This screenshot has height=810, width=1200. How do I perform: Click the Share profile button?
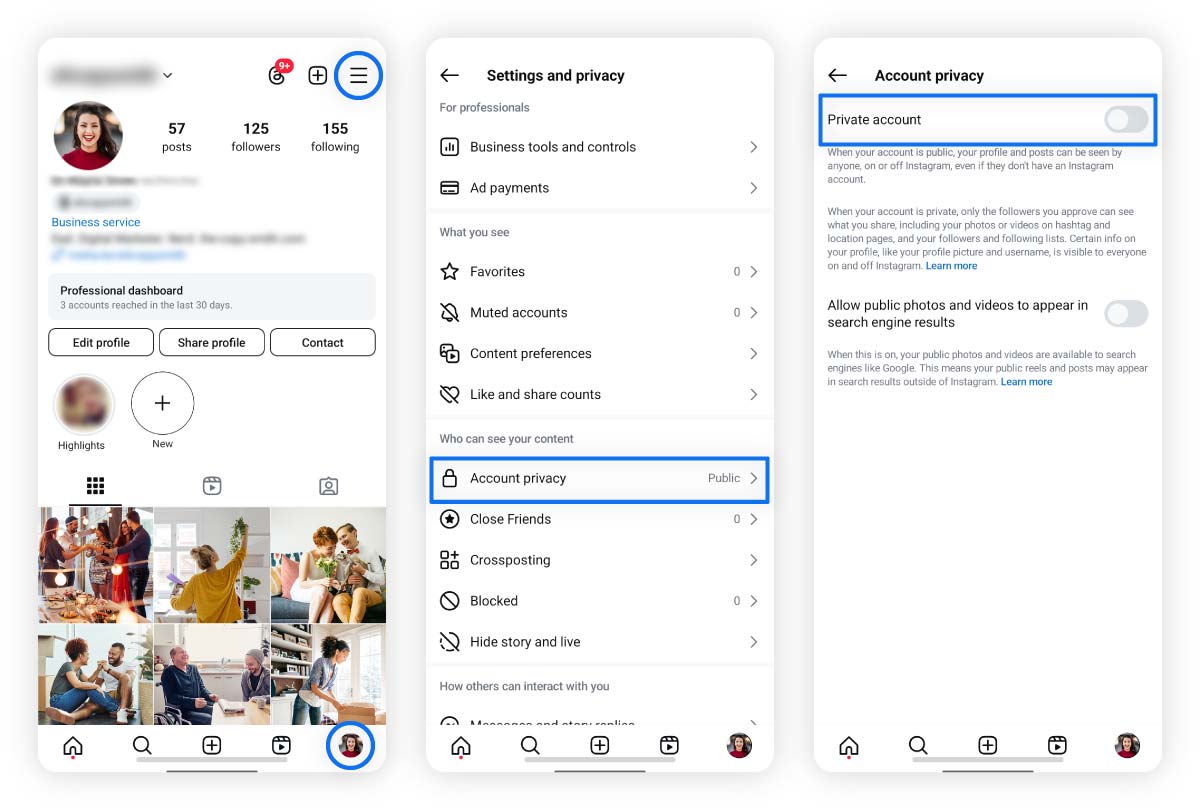coord(211,342)
